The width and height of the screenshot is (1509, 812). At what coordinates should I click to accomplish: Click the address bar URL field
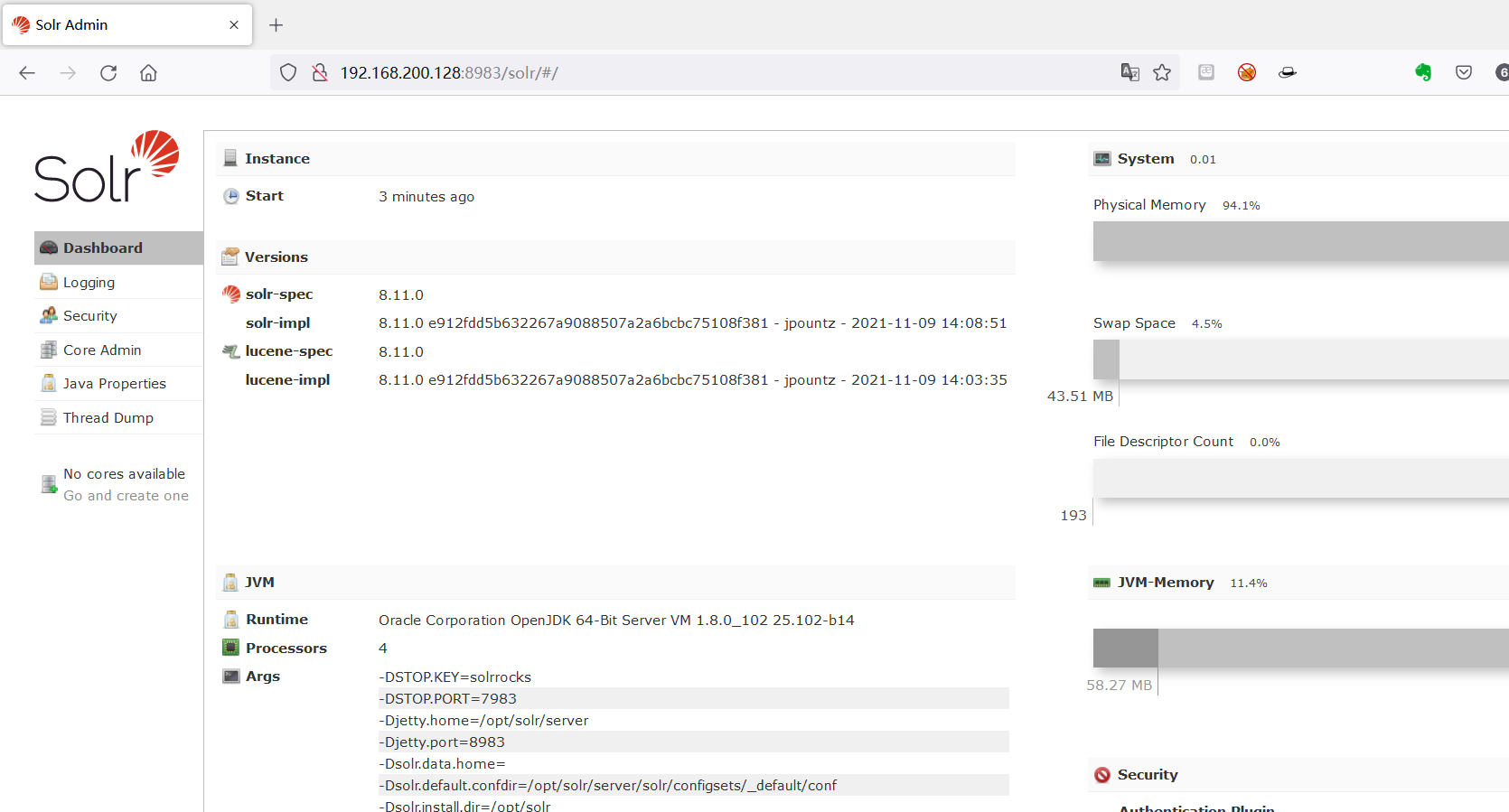(723, 73)
